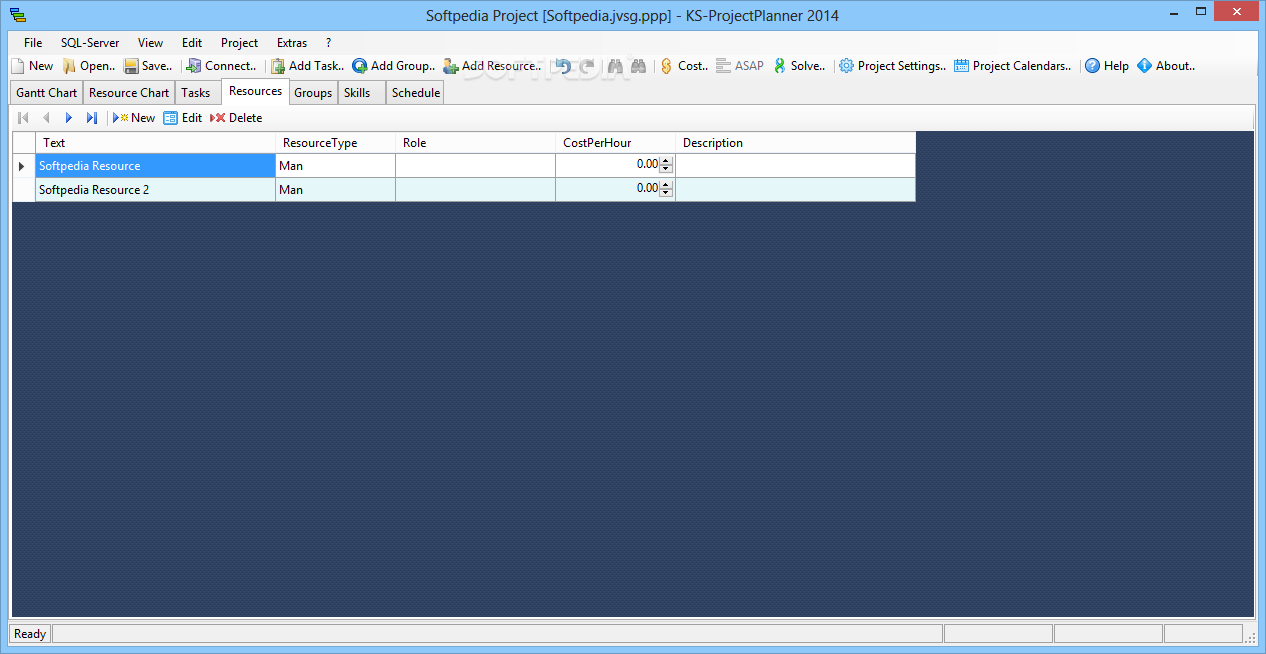Switch to the Schedule tab
This screenshot has height=654, width=1266.
416,93
